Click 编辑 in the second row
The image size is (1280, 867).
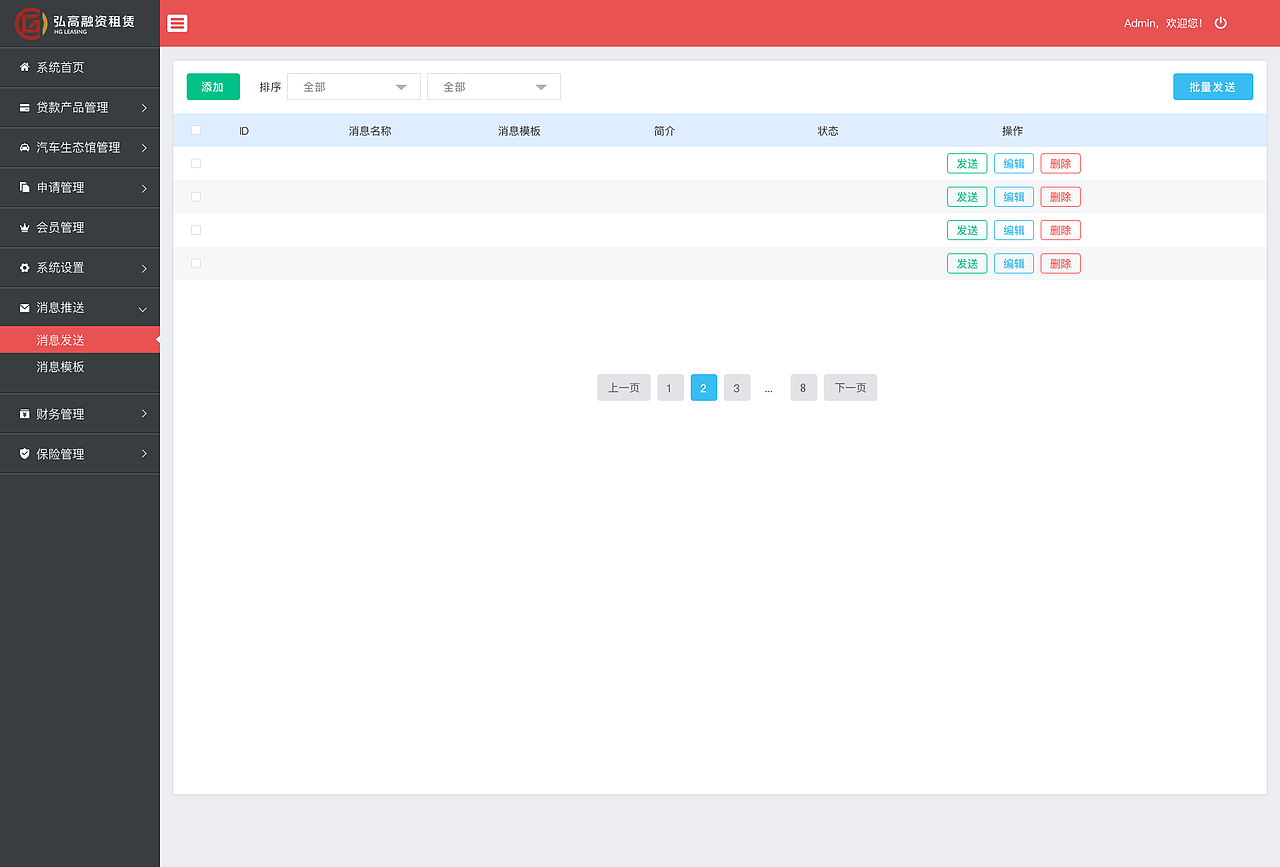point(1014,197)
